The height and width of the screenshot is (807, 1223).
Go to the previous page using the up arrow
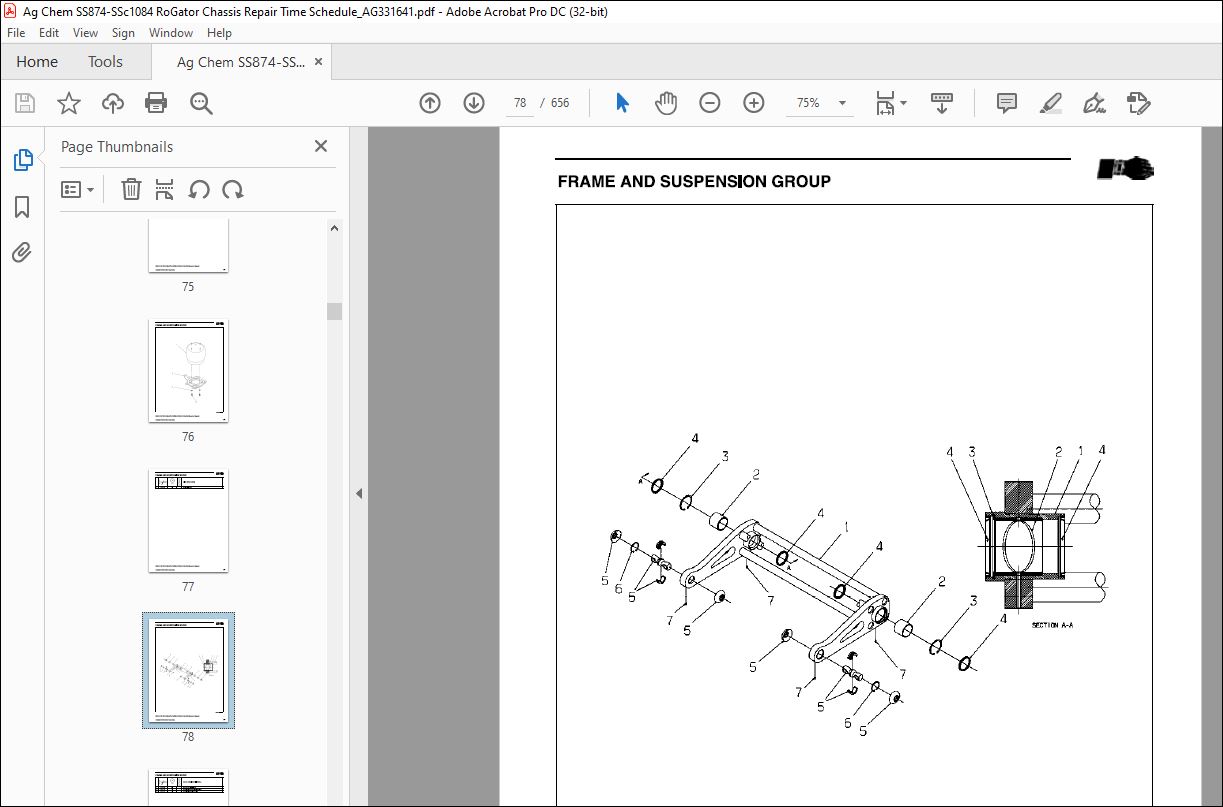(430, 103)
